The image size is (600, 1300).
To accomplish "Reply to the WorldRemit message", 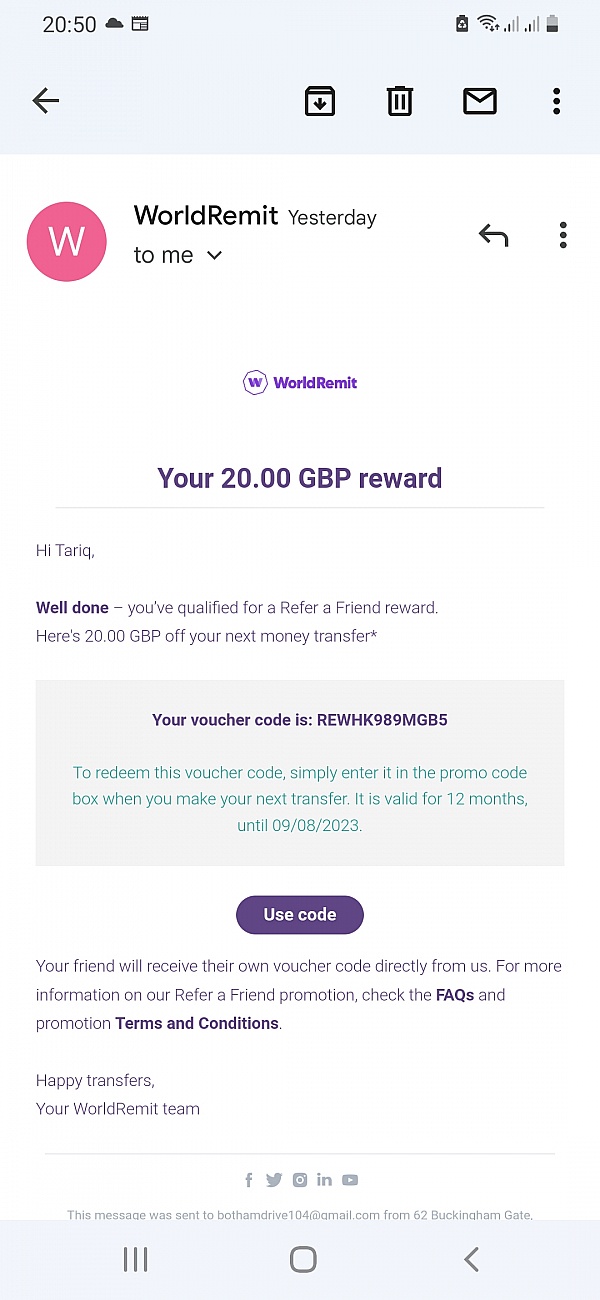I will [x=493, y=235].
